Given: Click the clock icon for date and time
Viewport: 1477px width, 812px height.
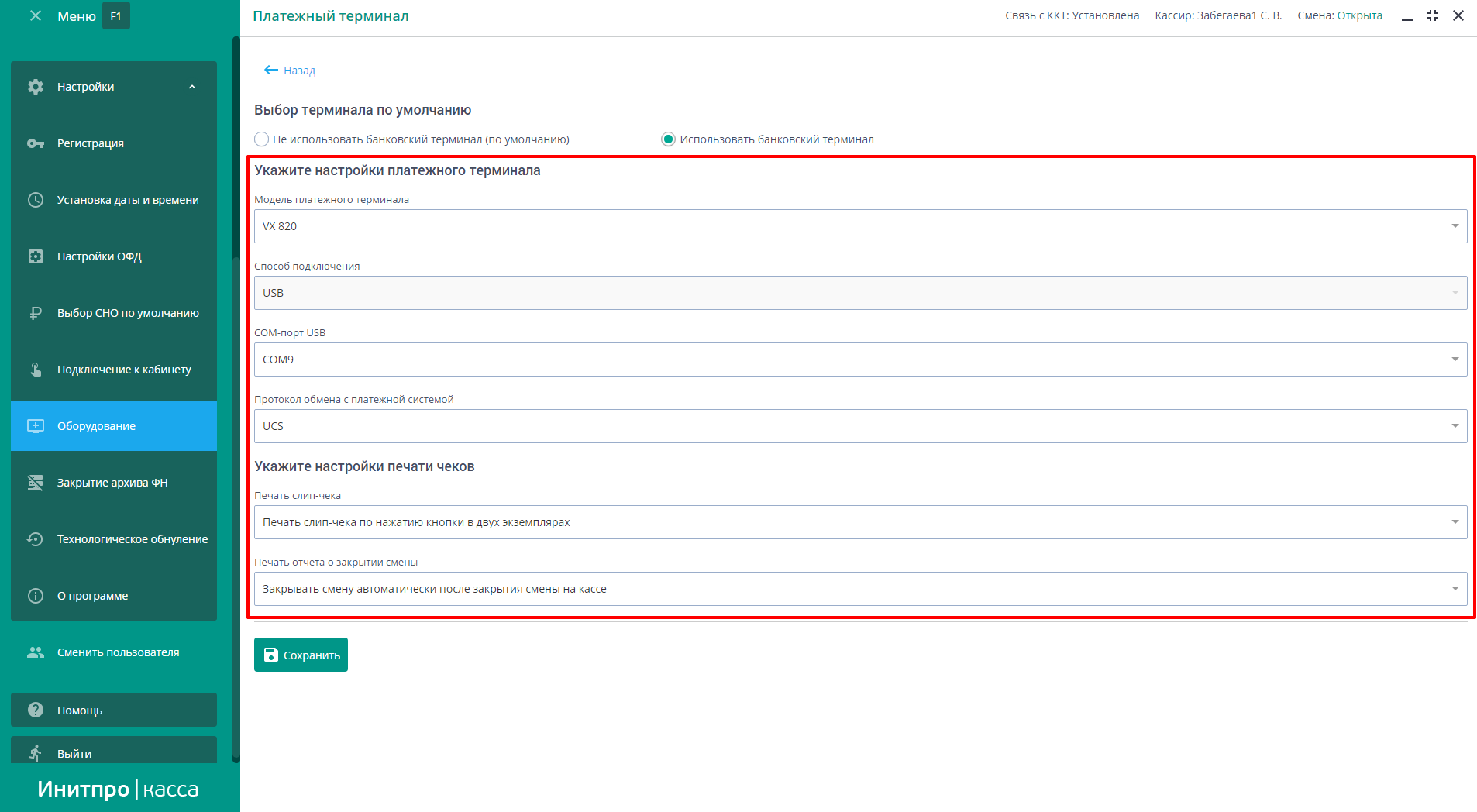Looking at the screenshot, I should 36,200.
